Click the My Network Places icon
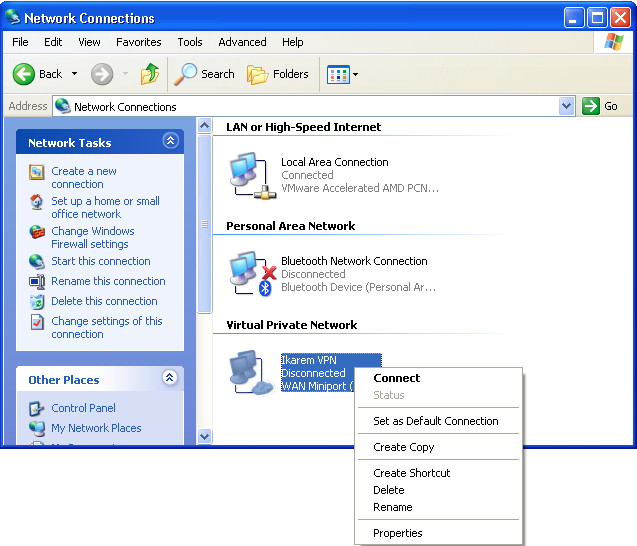 (37, 428)
